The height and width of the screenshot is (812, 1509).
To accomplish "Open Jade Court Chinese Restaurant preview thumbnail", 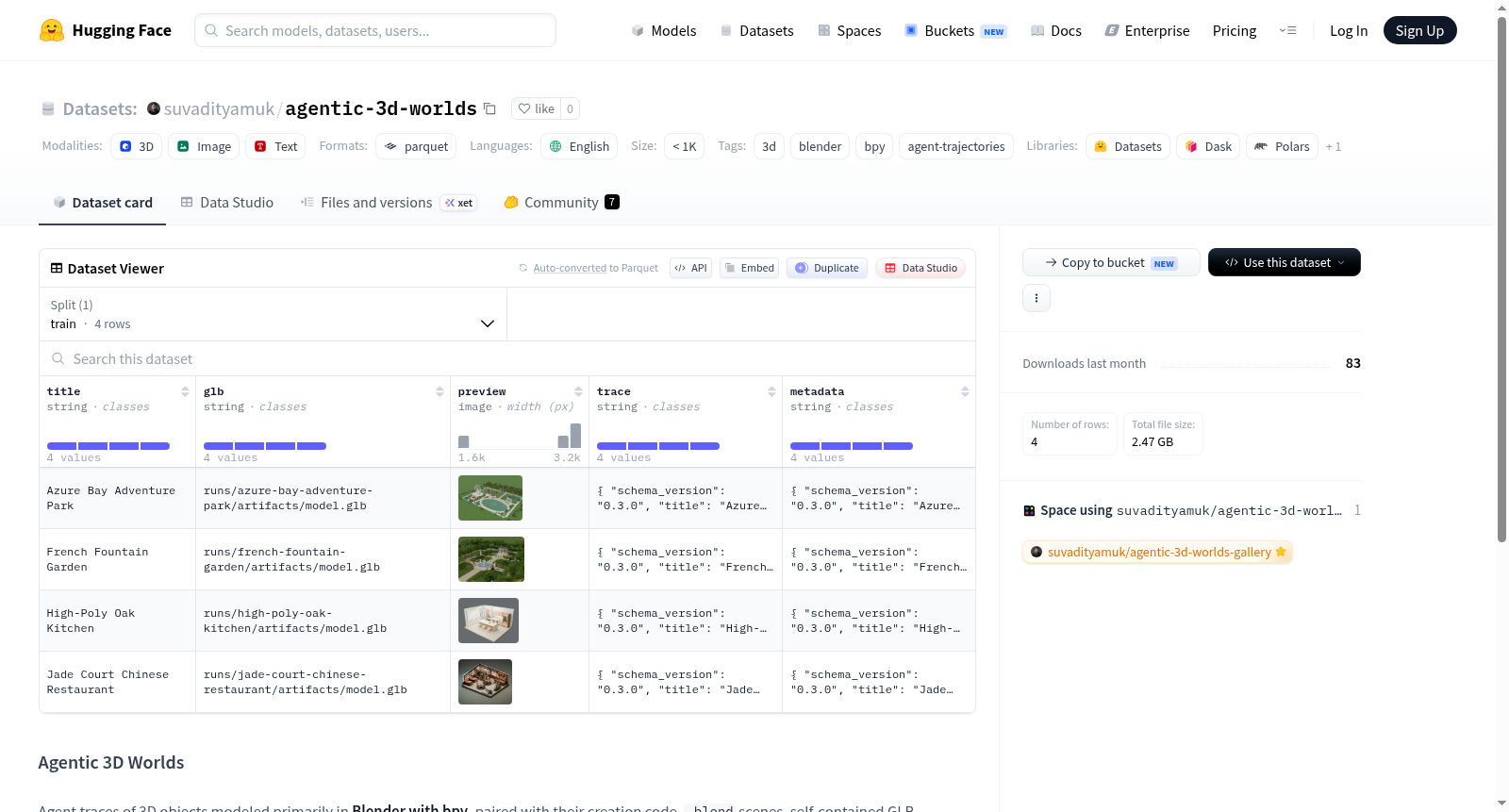I will click(x=485, y=682).
